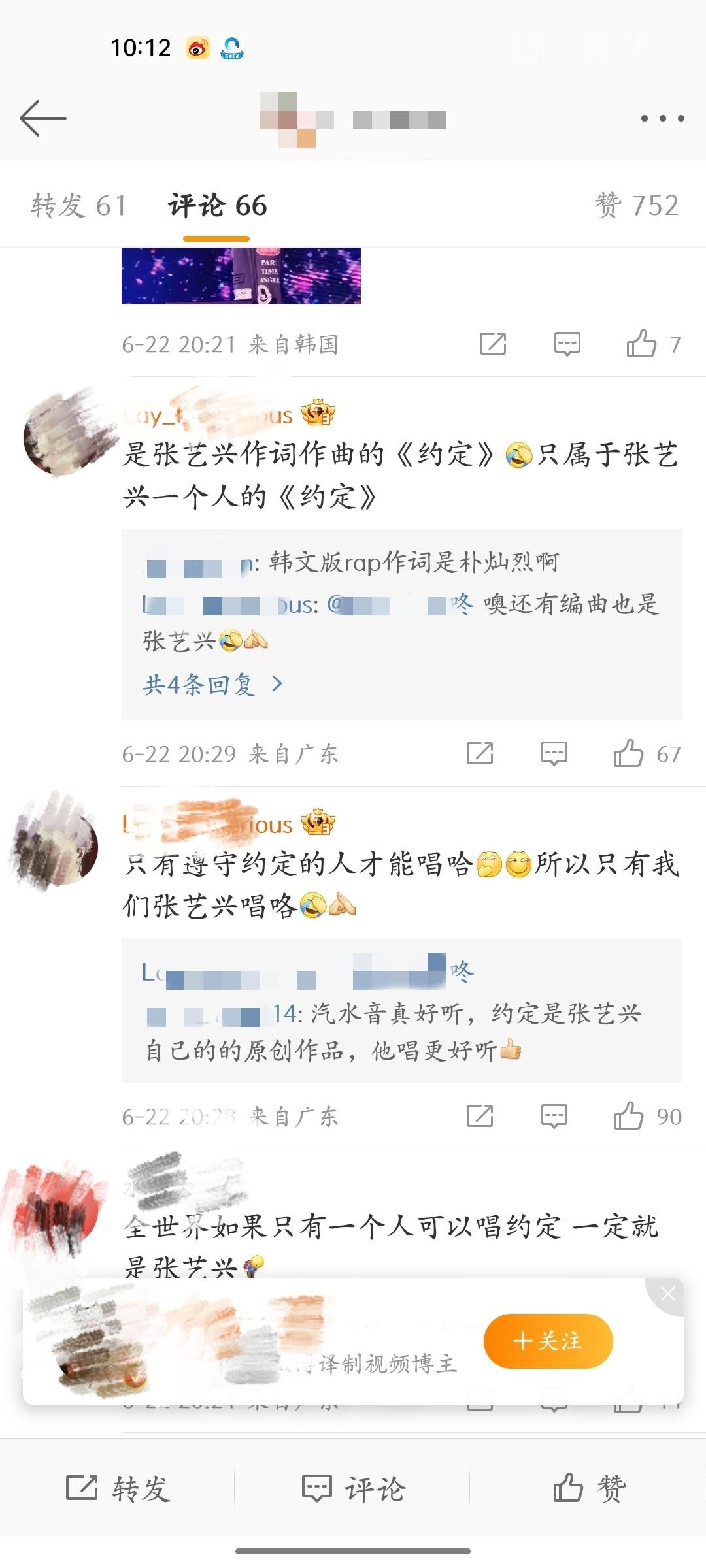Follow the blogger with +关注 button

point(548,1341)
